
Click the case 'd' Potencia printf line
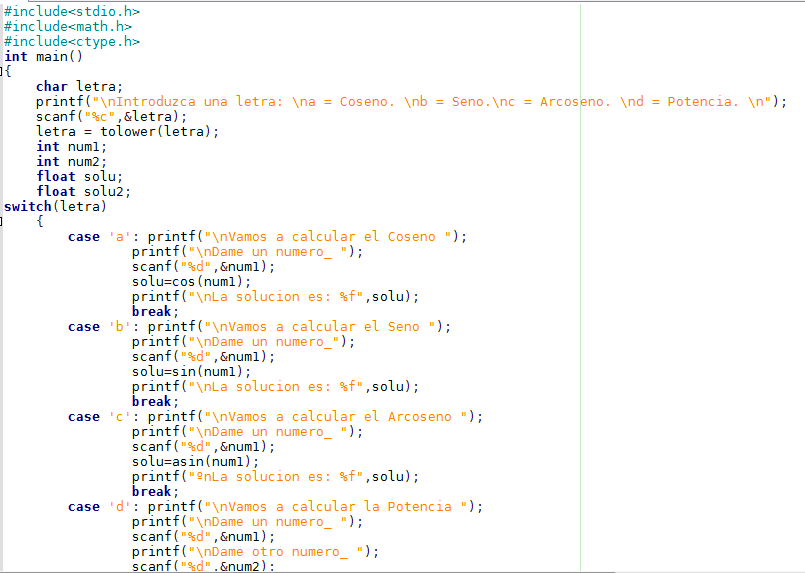pyautogui.click(x=275, y=507)
